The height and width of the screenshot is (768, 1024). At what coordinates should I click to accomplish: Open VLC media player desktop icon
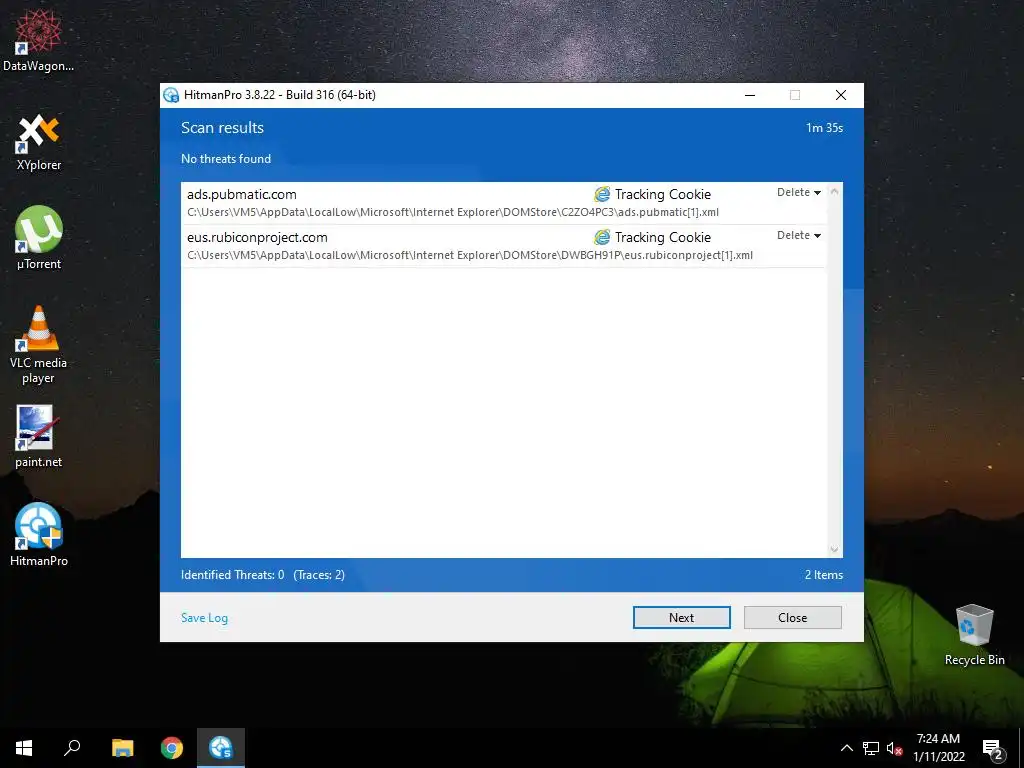(38, 345)
